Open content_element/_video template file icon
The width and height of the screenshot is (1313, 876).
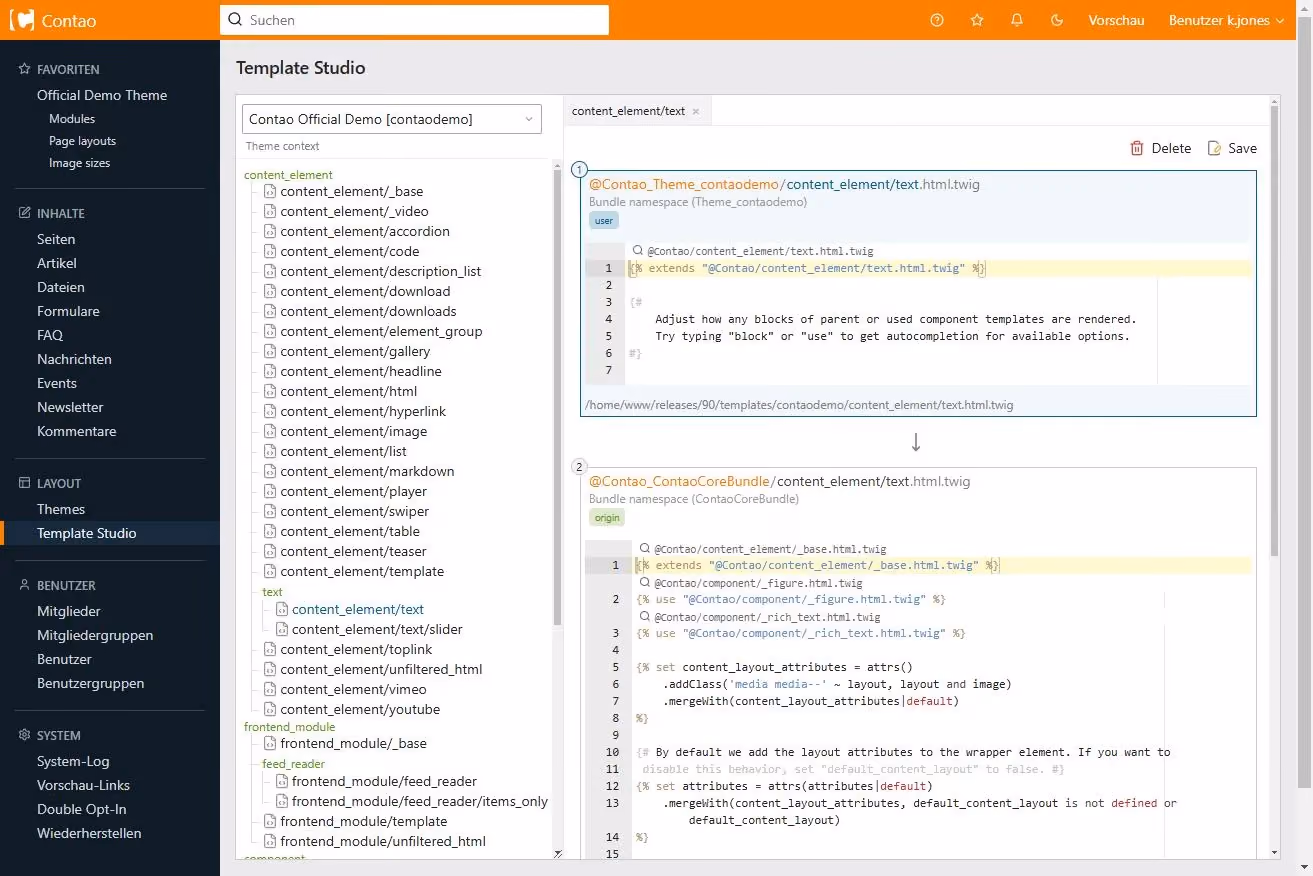pyautogui.click(x=270, y=211)
